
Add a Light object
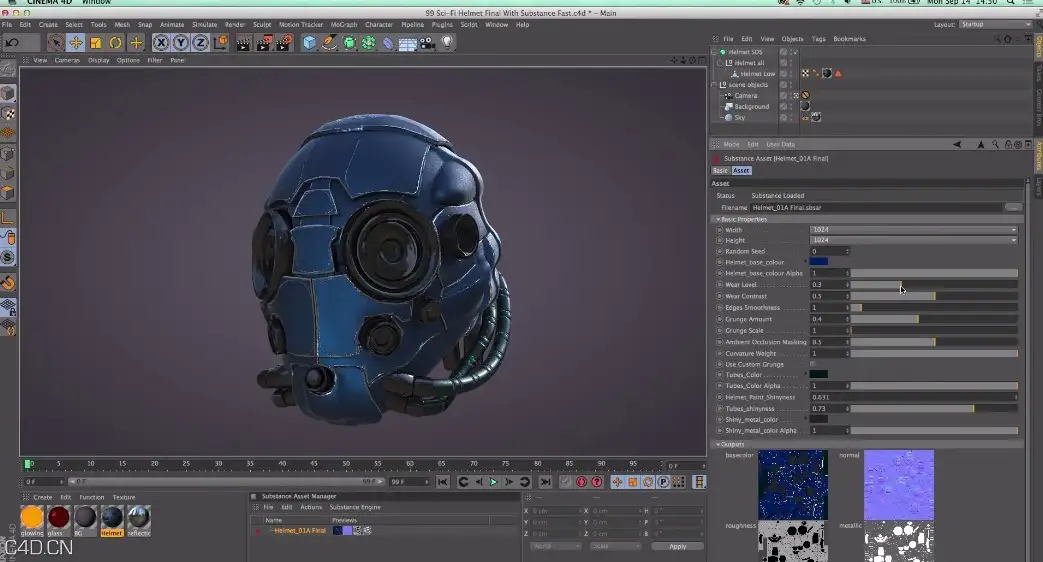click(447, 43)
